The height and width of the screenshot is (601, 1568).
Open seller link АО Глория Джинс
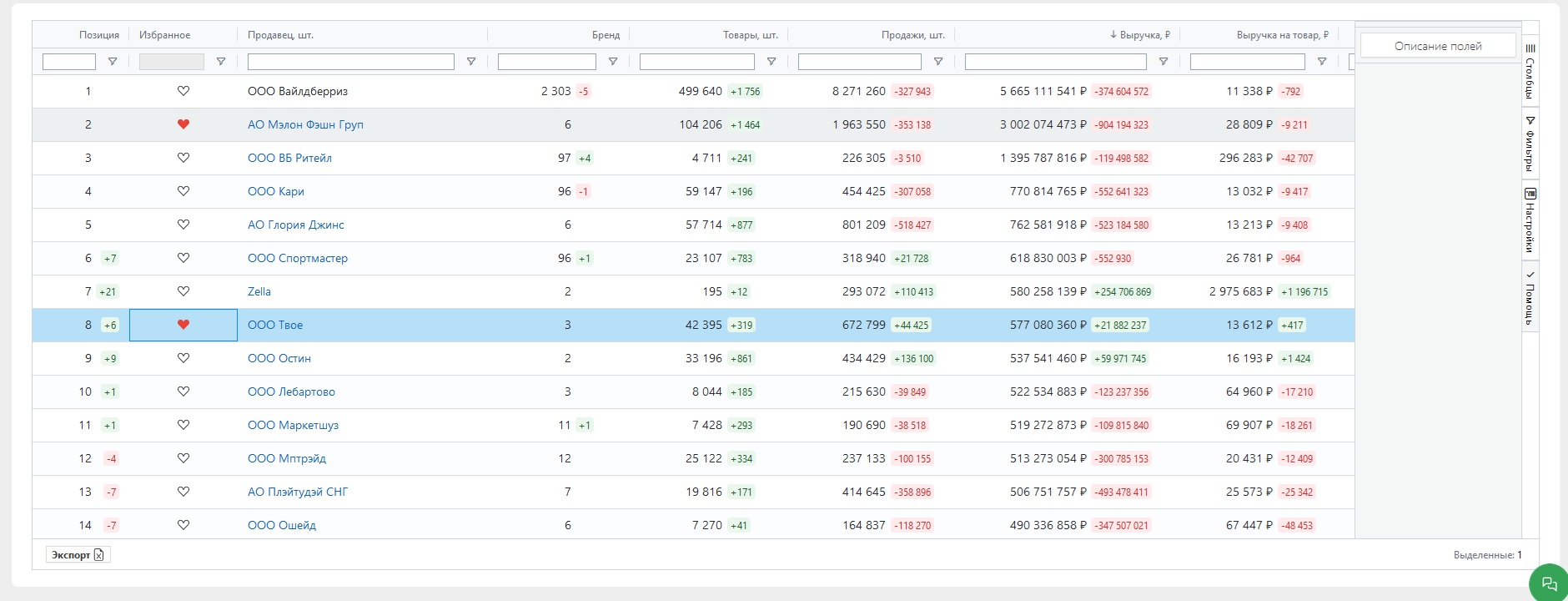(x=295, y=225)
